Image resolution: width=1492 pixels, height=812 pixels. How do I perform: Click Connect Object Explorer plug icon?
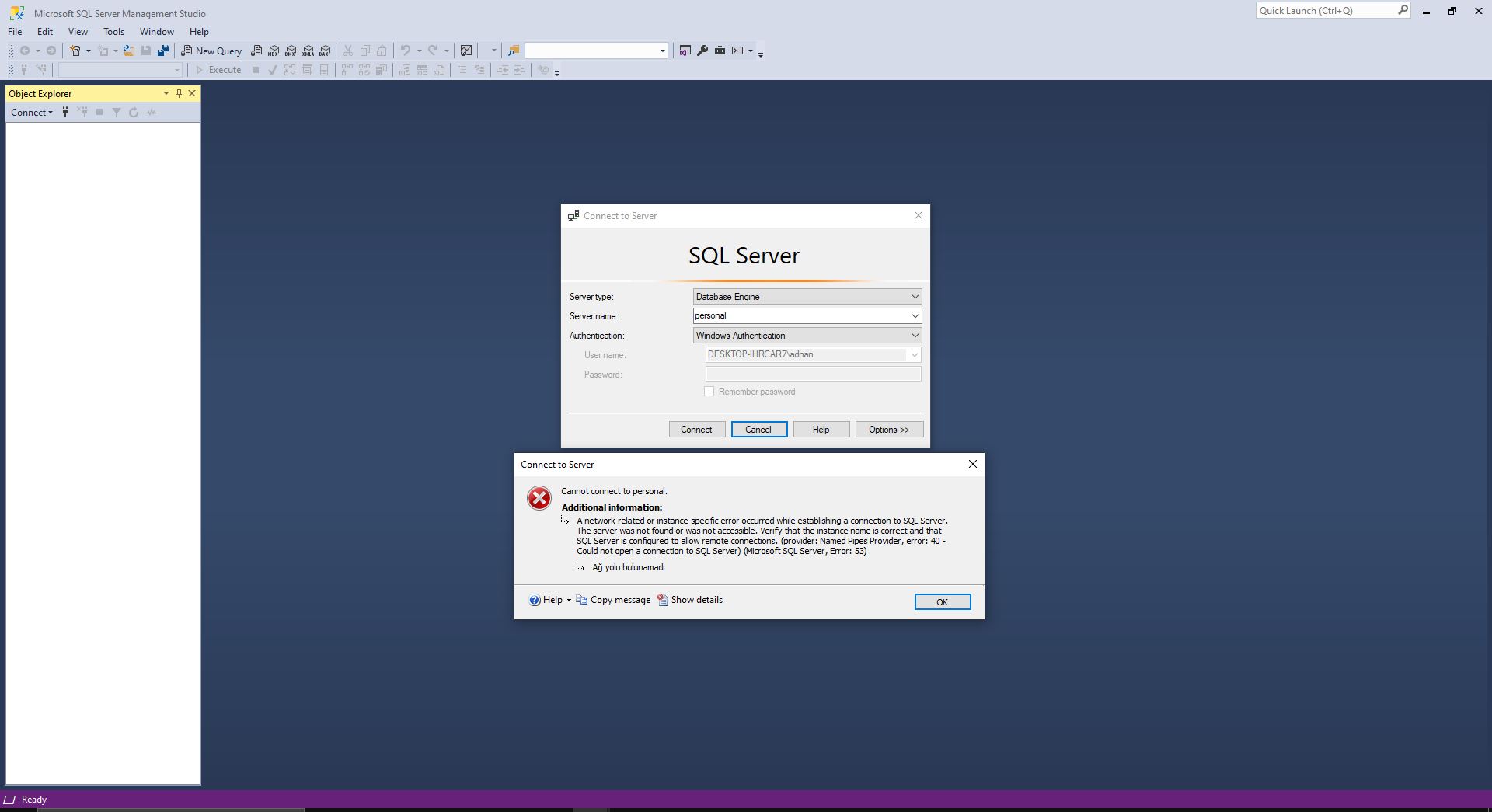click(x=65, y=113)
